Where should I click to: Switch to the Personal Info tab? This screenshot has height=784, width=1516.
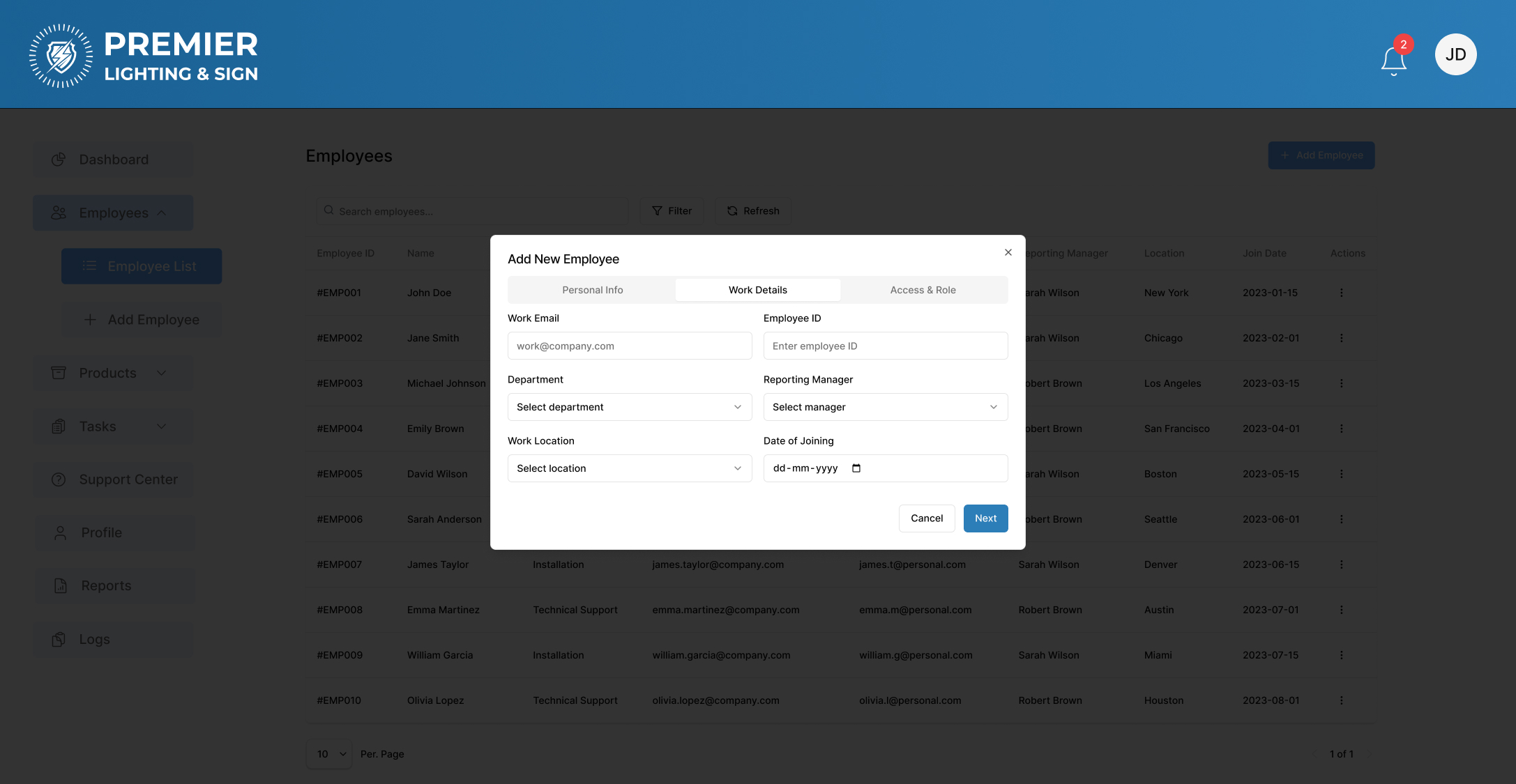coord(592,290)
